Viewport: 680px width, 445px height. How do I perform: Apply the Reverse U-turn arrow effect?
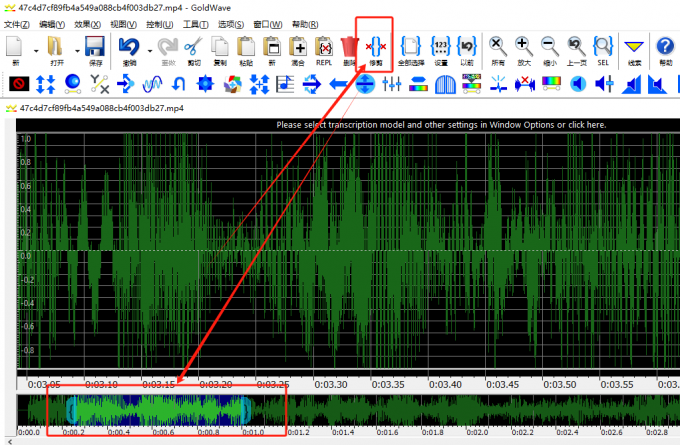point(179,84)
